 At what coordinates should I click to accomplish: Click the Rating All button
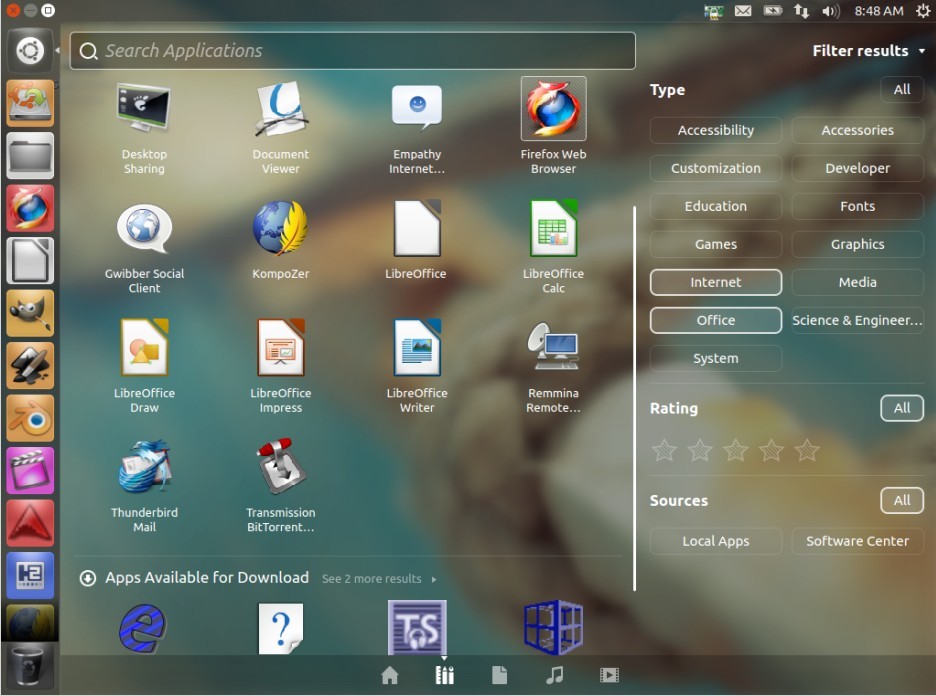coord(901,408)
